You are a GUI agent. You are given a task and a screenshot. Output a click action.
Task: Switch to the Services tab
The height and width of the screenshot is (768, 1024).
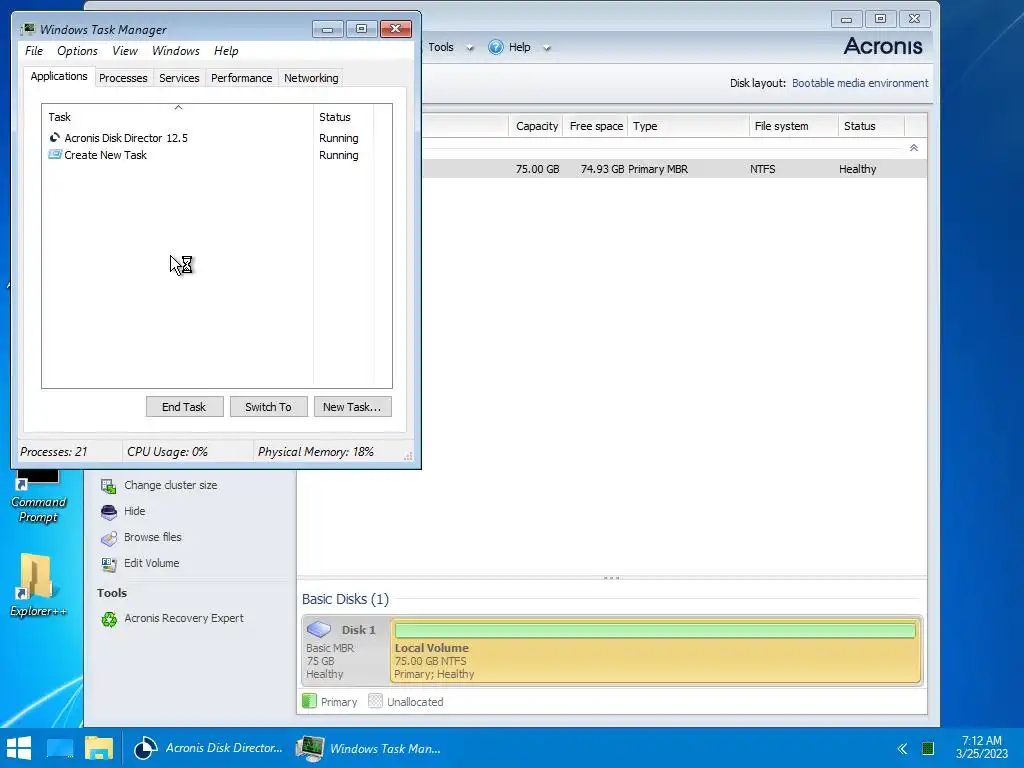click(179, 78)
